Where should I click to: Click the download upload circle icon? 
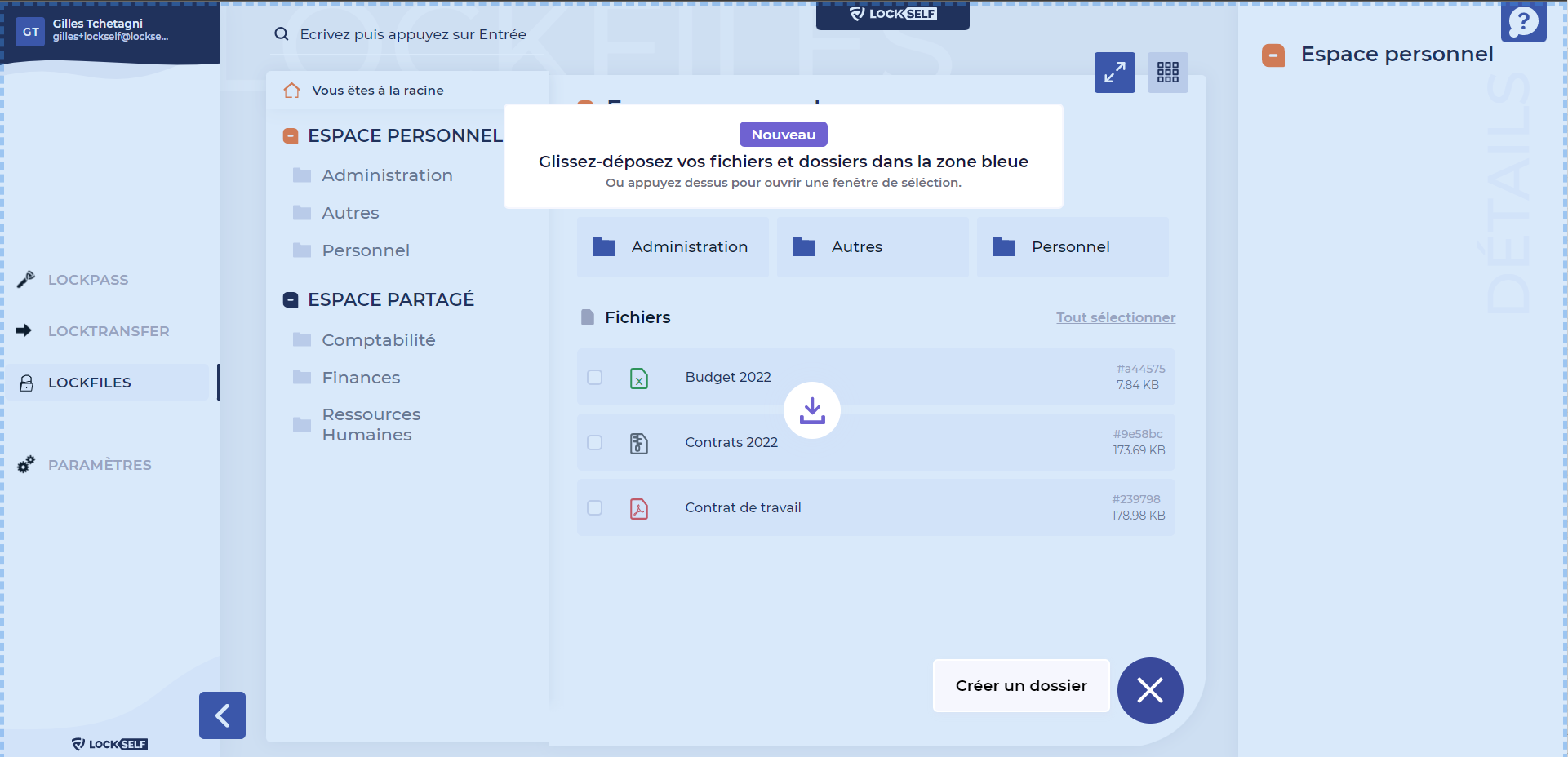point(811,410)
